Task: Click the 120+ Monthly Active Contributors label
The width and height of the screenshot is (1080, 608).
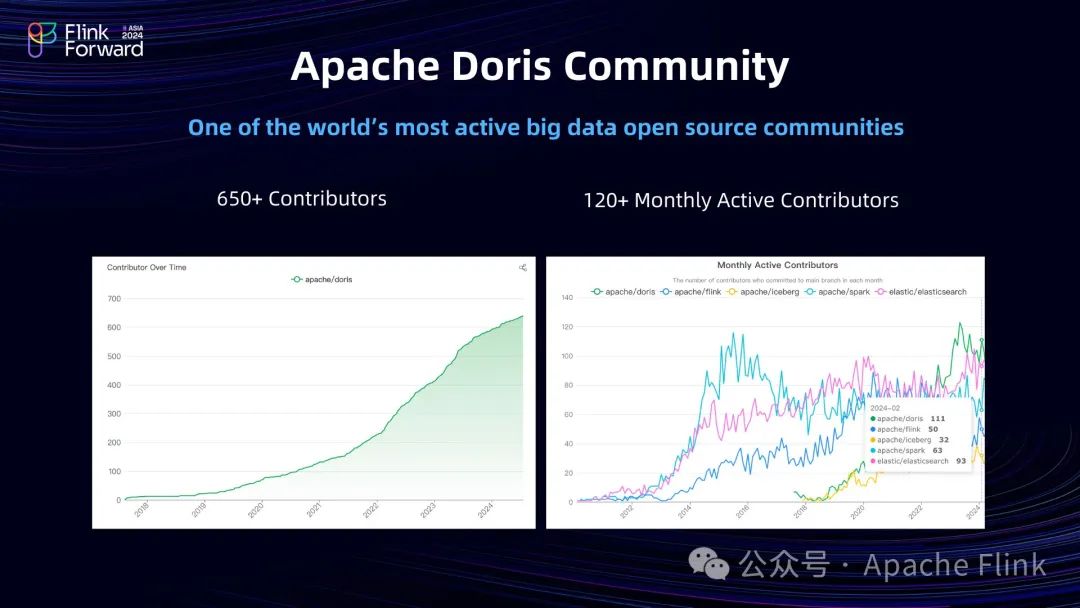Action: tap(741, 200)
